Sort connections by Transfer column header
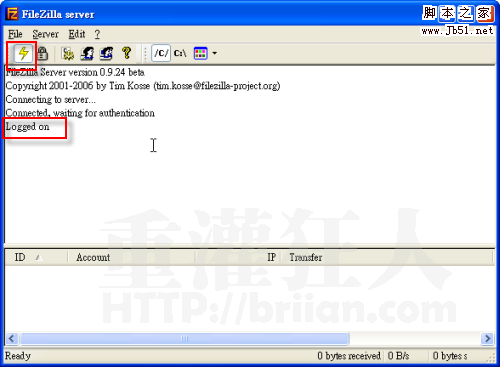The width and height of the screenshot is (500, 367). click(387, 257)
